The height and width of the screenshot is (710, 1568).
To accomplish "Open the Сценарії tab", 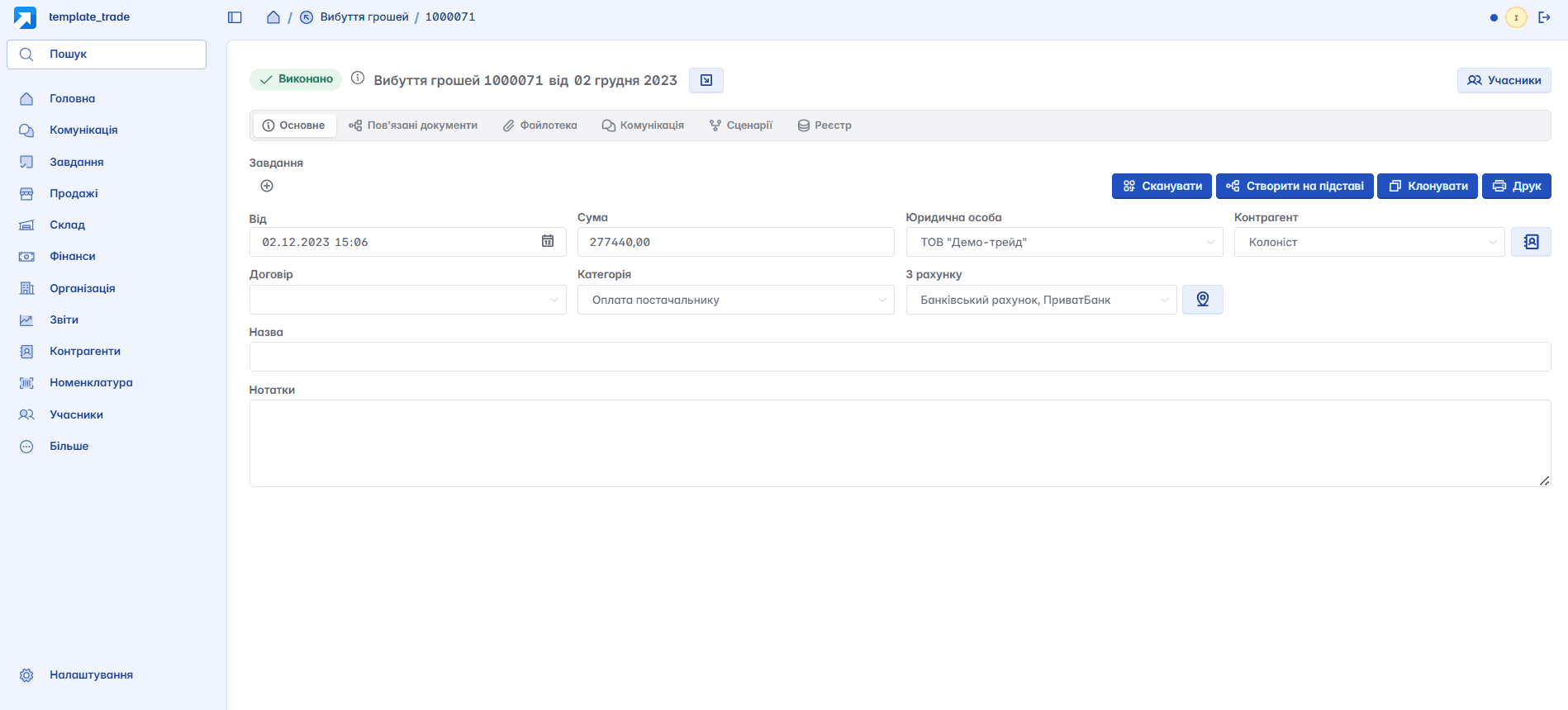I will pyautogui.click(x=741, y=125).
